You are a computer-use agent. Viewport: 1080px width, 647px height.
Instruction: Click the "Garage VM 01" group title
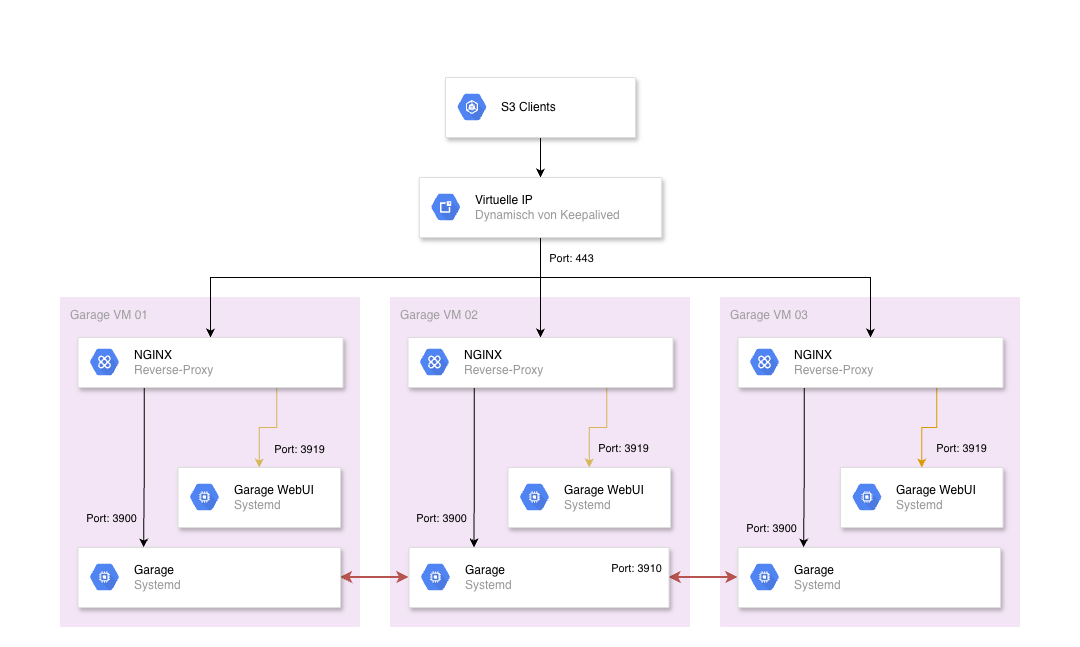(x=108, y=315)
